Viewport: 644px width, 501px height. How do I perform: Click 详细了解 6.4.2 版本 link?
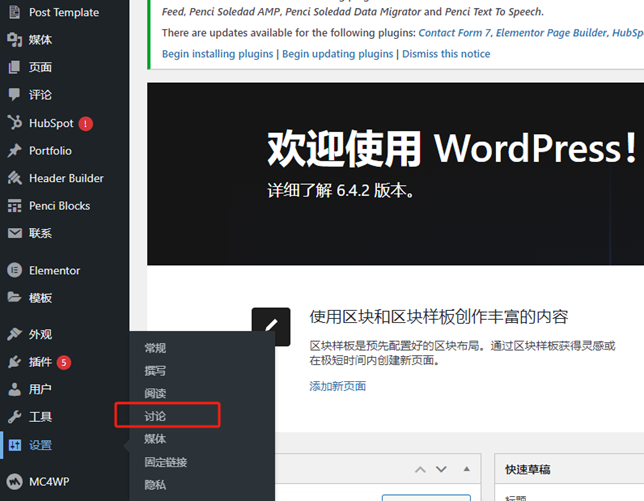coord(340,191)
